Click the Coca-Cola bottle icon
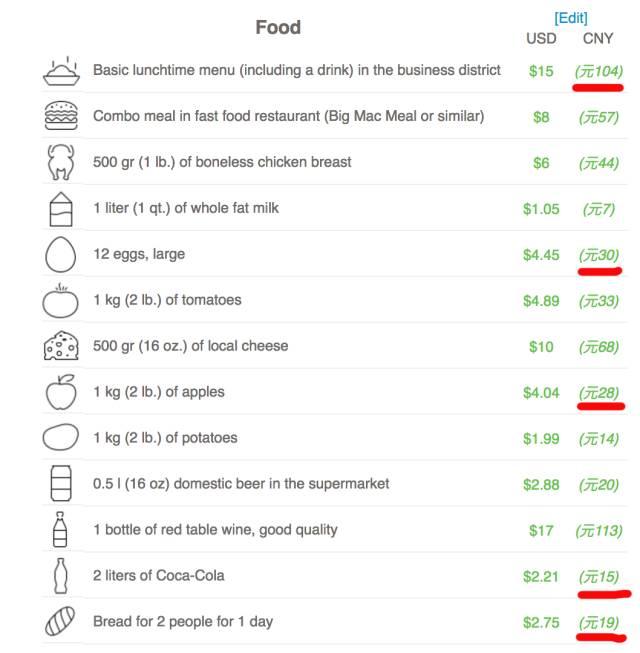This screenshot has width=640, height=653. [x=61, y=576]
